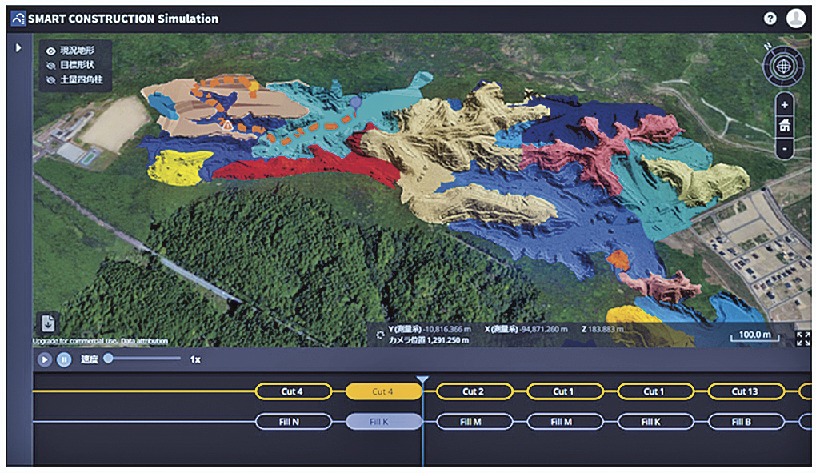Select the highlighted Fill K block
The width and height of the screenshot is (816, 473).
(384, 421)
